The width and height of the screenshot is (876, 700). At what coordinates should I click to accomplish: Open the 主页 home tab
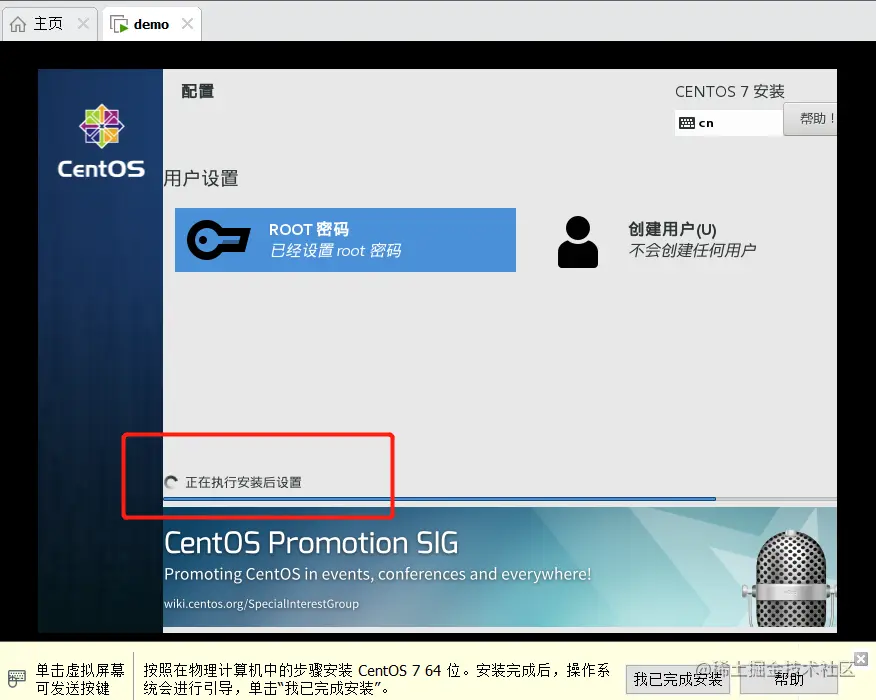click(49, 24)
